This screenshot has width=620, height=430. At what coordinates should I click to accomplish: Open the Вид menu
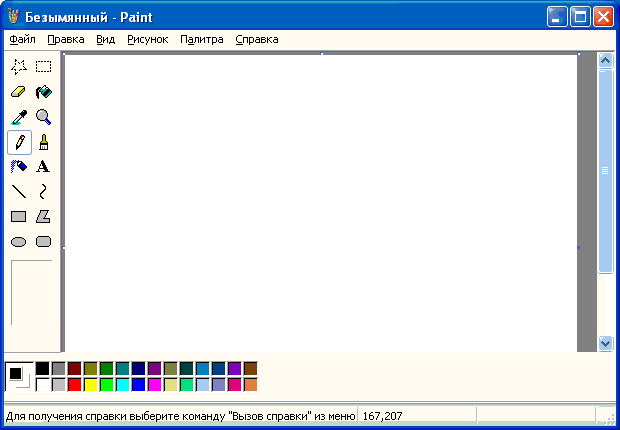[x=106, y=40]
